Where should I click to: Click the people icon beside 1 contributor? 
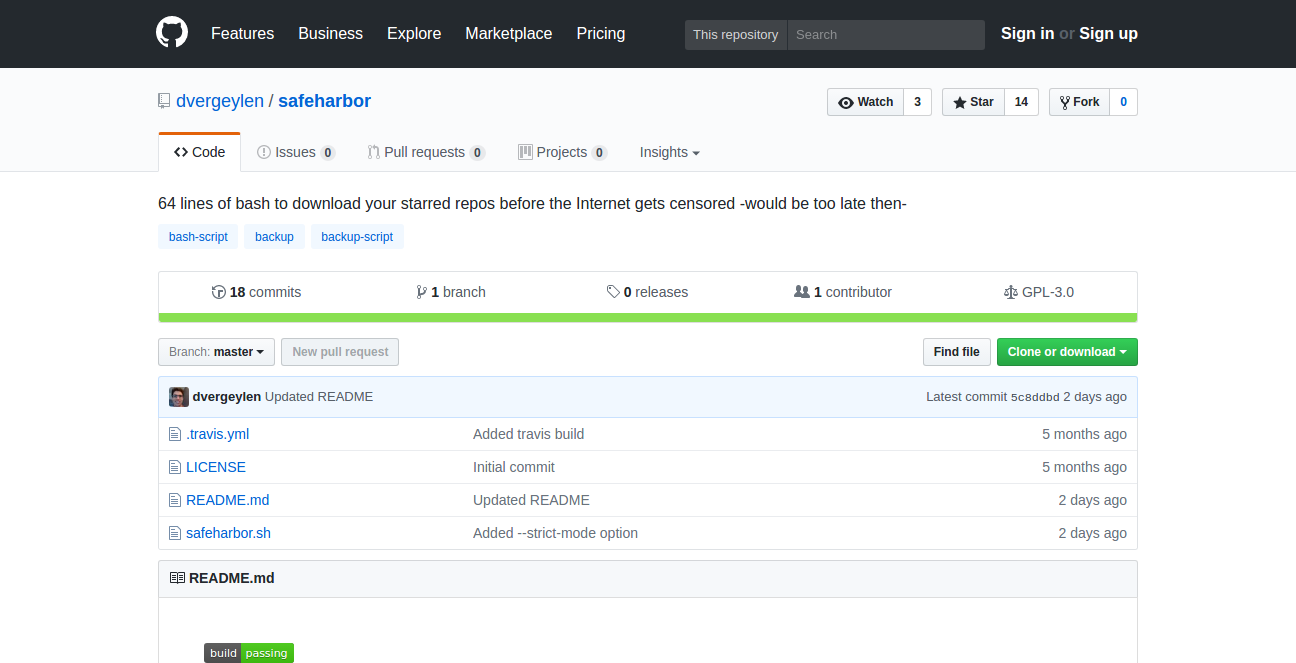click(x=802, y=292)
